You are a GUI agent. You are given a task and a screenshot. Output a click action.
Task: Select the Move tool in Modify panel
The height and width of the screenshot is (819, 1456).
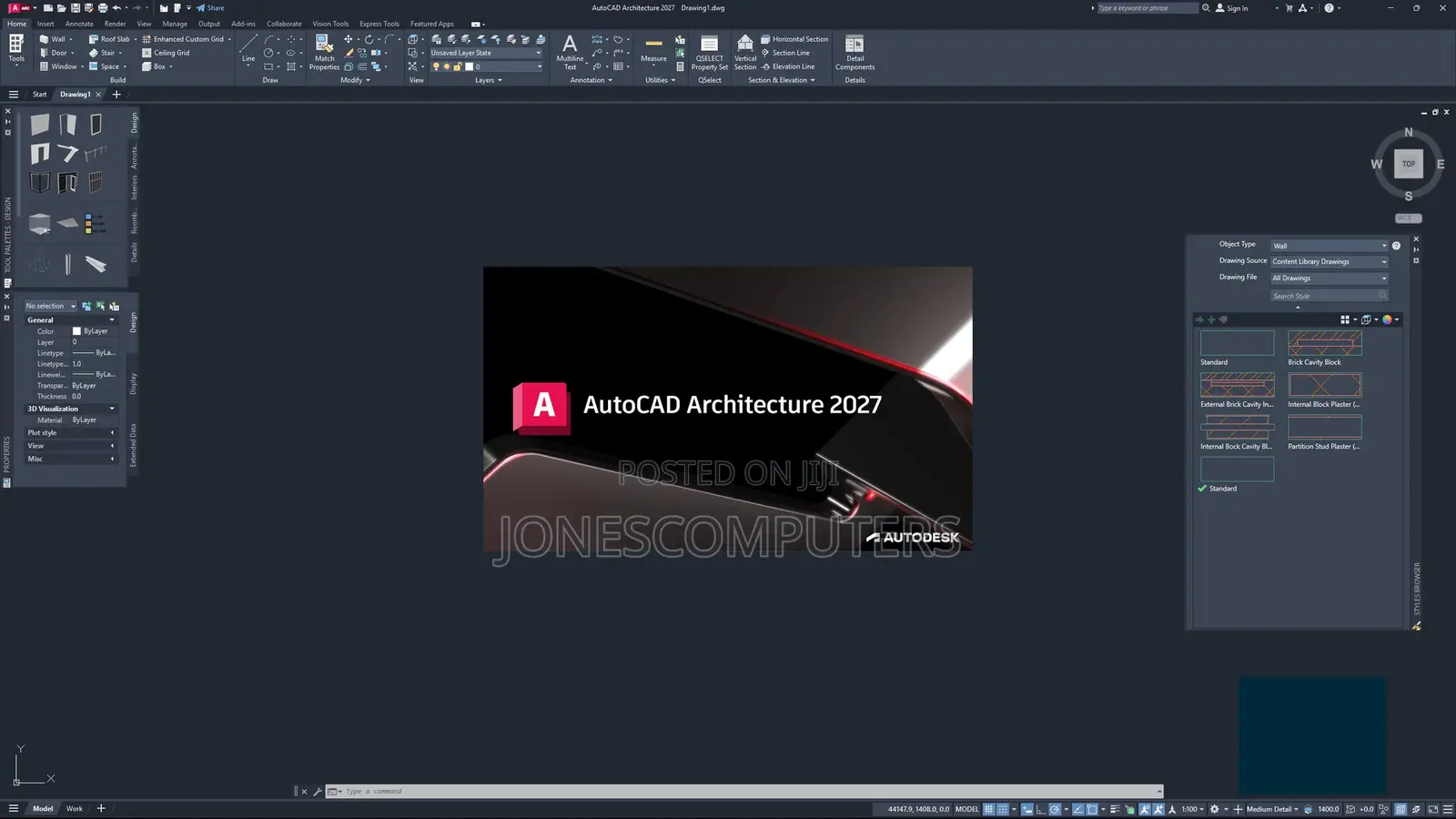pyautogui.click(x=348, y=39)
